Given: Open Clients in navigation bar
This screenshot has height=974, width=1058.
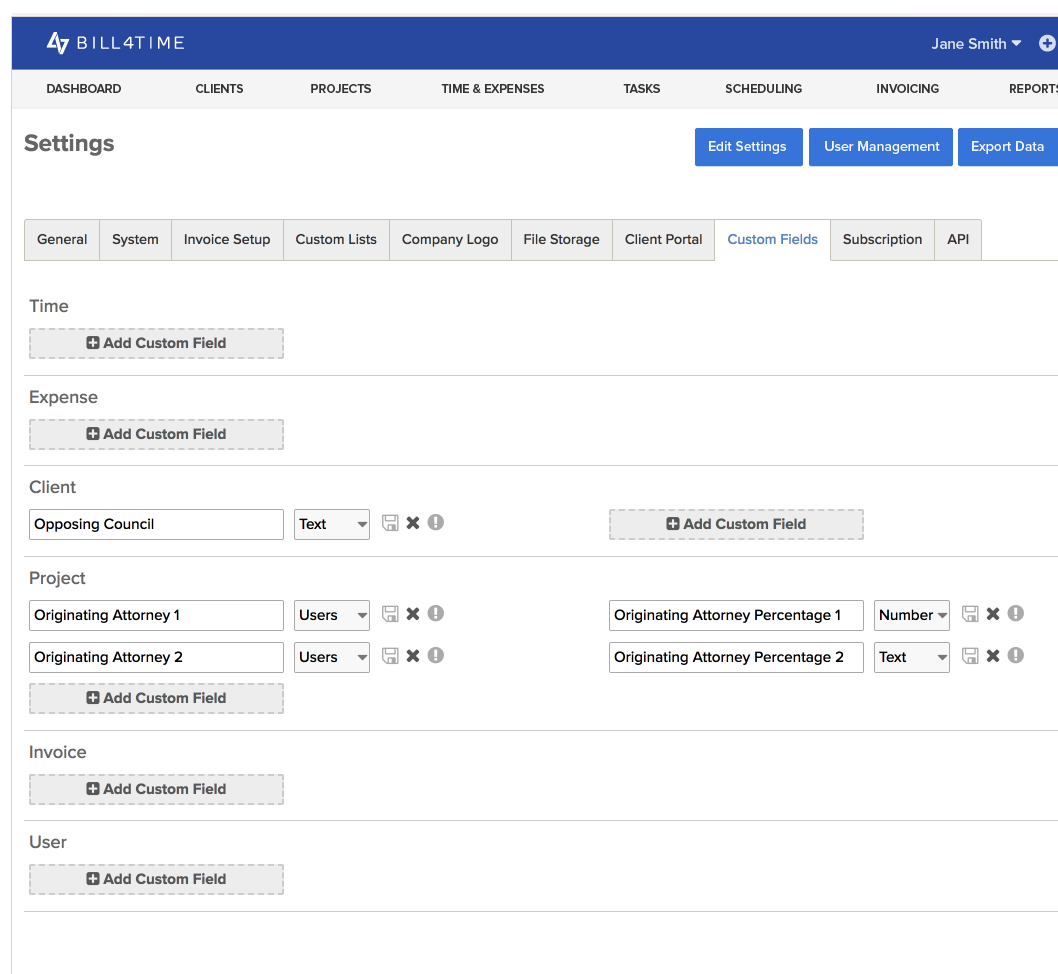Looking at the screenshot, I should click(x=219, y=88).
